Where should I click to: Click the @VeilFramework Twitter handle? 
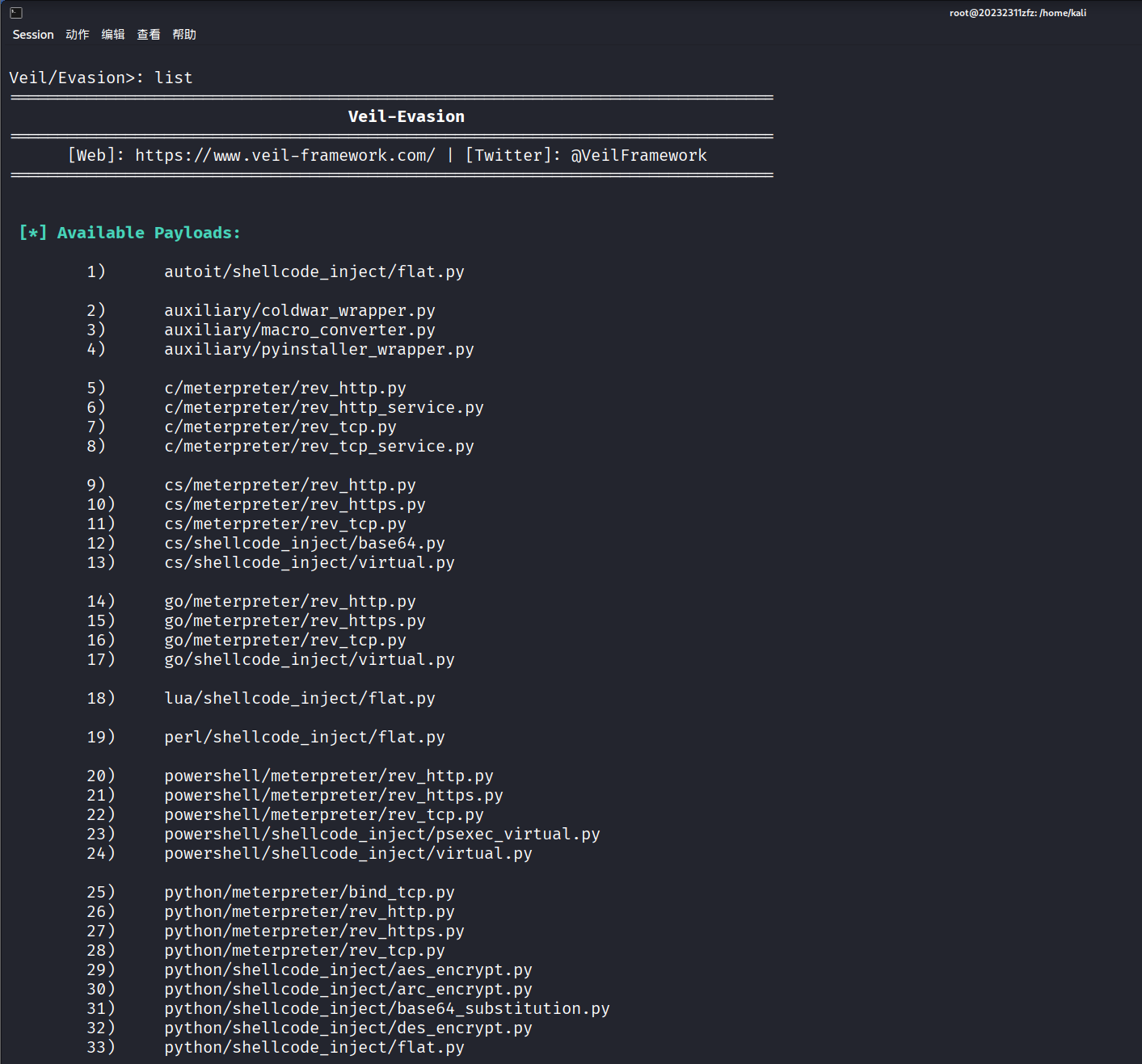638,155
